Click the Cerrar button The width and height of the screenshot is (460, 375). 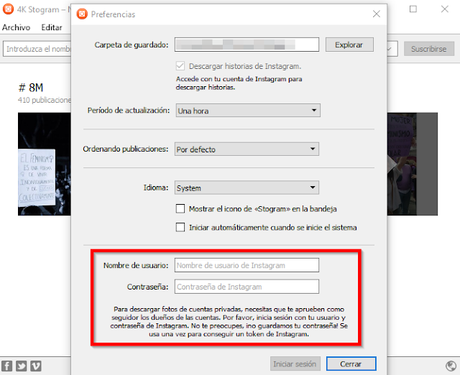coord(351,364)
